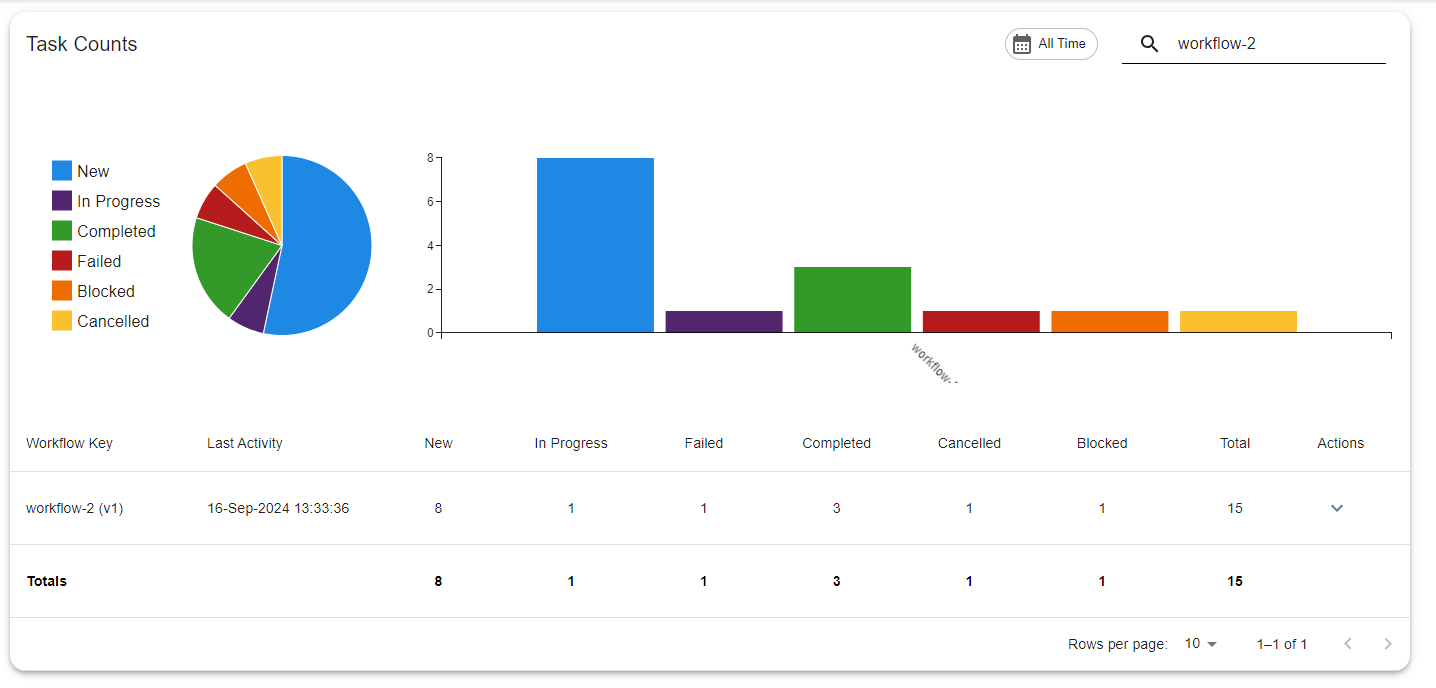
Task: Click the workflow-2 (v1) row key
Action: [x=75, y=508]
